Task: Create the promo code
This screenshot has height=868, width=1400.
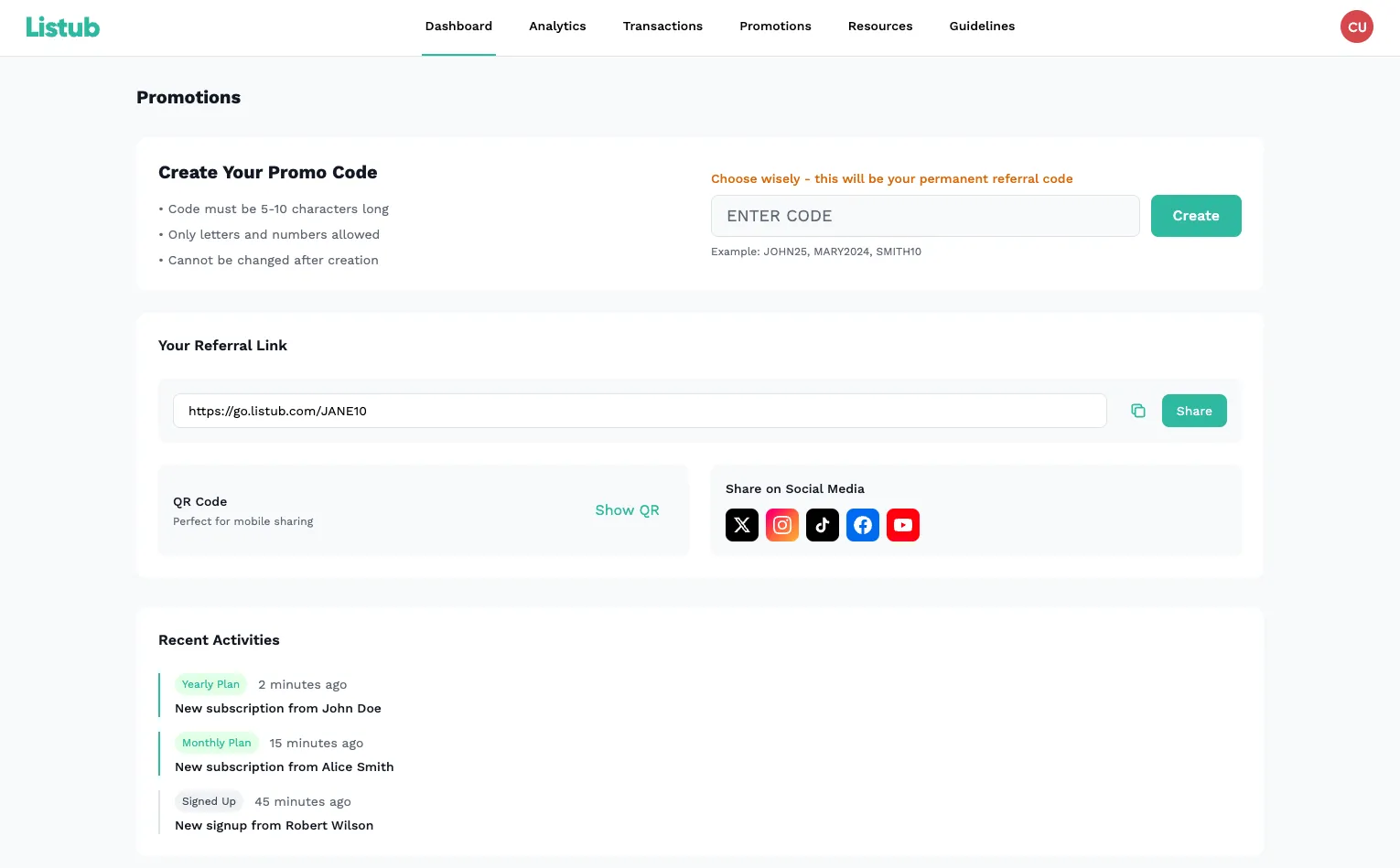Action: coord(1196,216)
